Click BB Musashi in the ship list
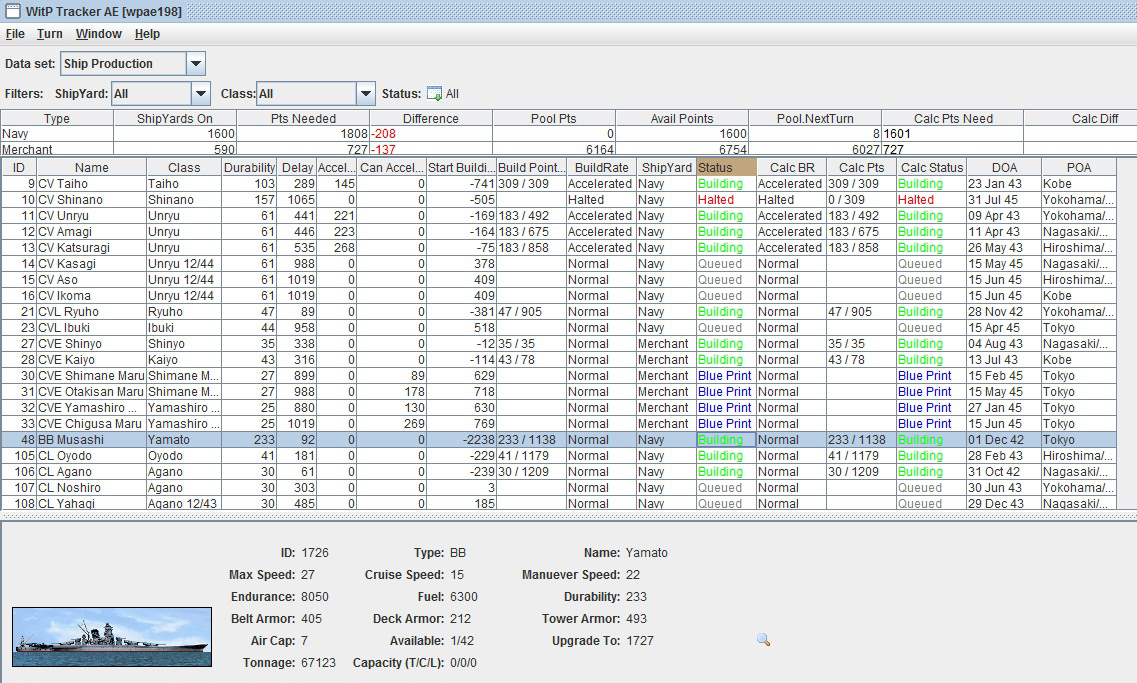The image size is (1137, 683). tap(71, 440)
